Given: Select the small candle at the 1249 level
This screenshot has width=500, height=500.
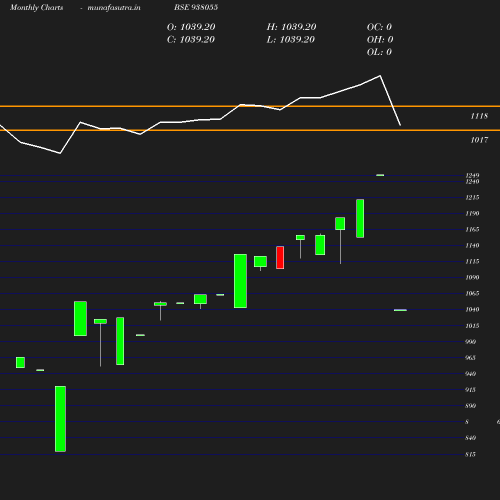Looking at the screenshot, I should 380,175.
